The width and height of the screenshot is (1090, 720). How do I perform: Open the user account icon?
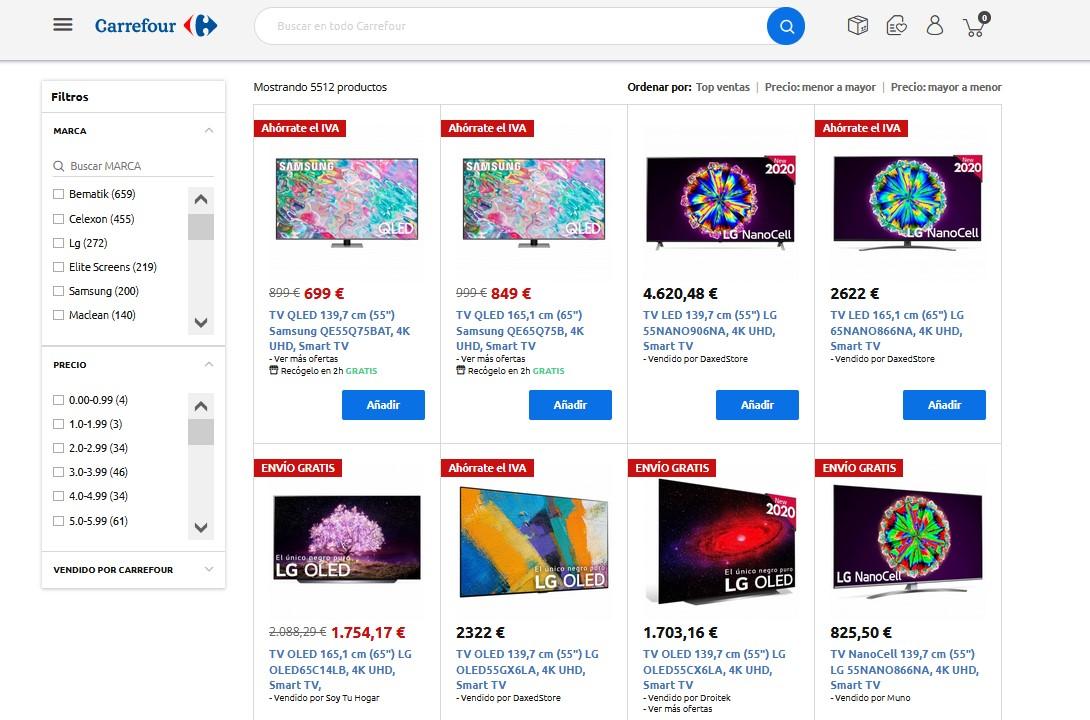(935, 26)
